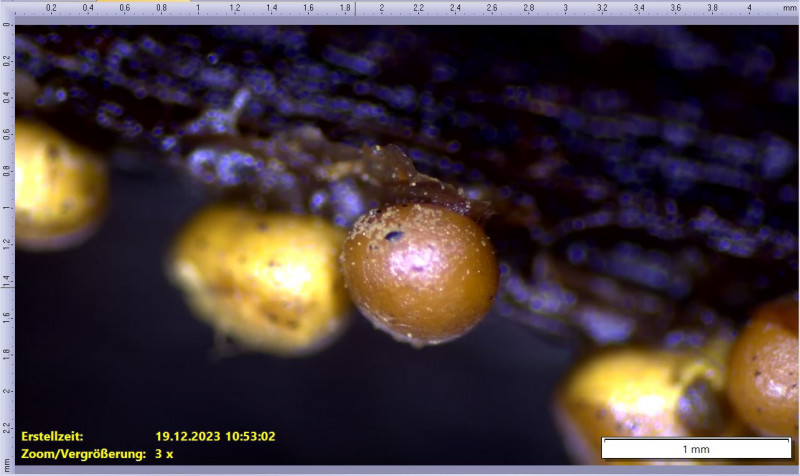Click the Erstellzeit label text

coord(52,436)
